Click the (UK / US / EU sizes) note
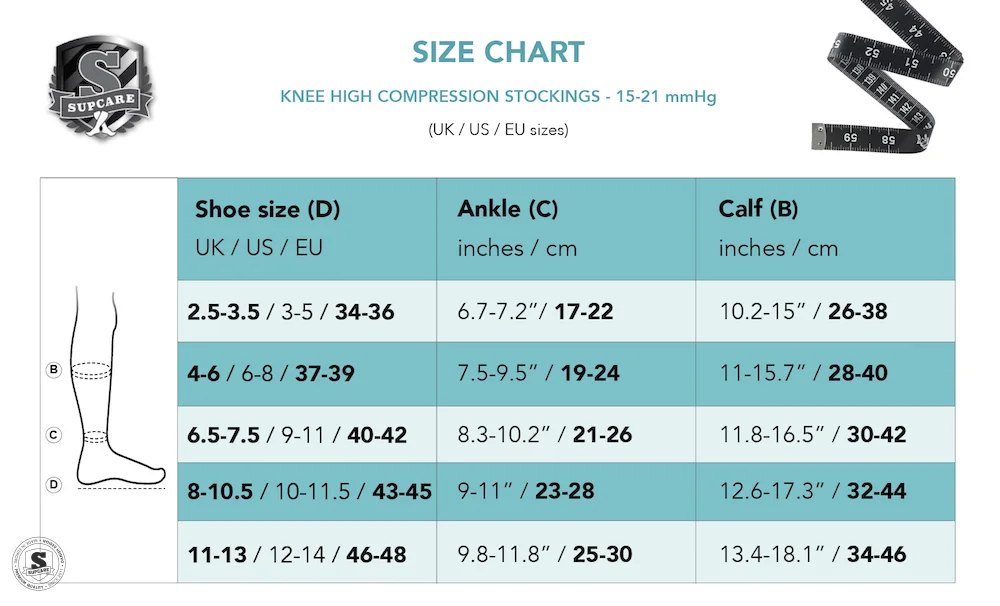Viewport: 1000px width, 606px height. coord(498,130)
